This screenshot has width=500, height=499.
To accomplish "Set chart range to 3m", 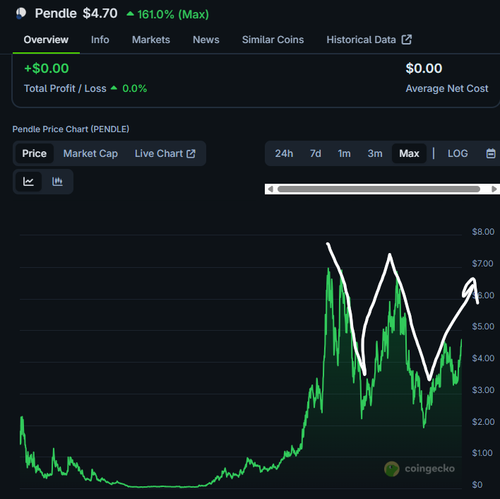I will click(x=375, y=153).
